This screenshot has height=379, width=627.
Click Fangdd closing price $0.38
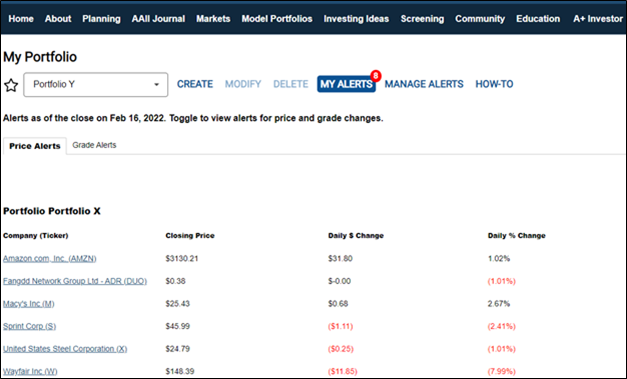[176, 281]
